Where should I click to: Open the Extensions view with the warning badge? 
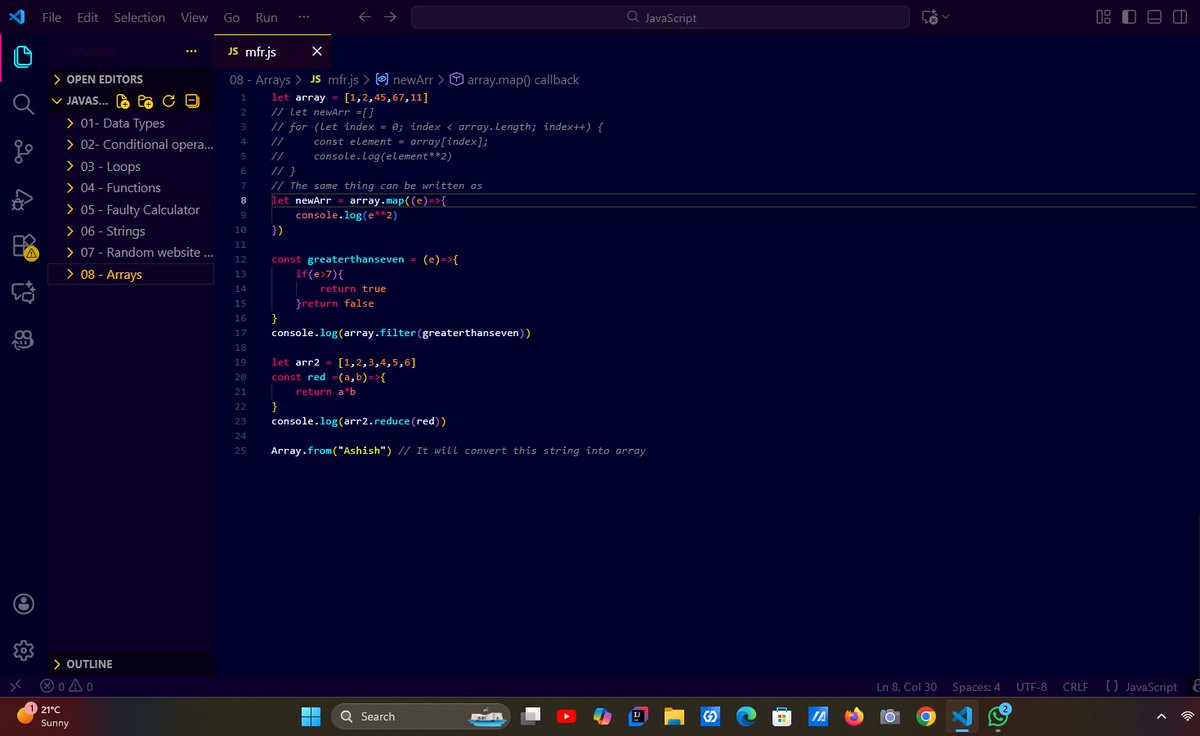click(x=22, y=245)
